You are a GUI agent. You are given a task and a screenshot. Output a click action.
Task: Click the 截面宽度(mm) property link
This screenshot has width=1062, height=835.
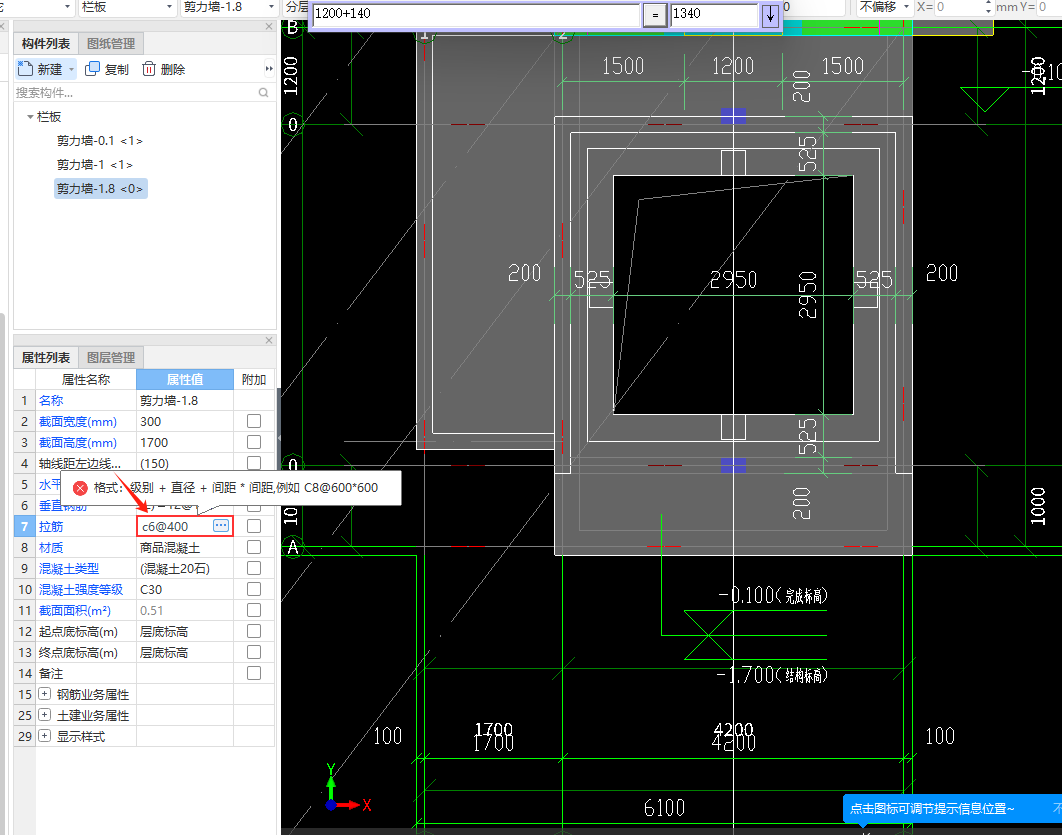point(78,421)
